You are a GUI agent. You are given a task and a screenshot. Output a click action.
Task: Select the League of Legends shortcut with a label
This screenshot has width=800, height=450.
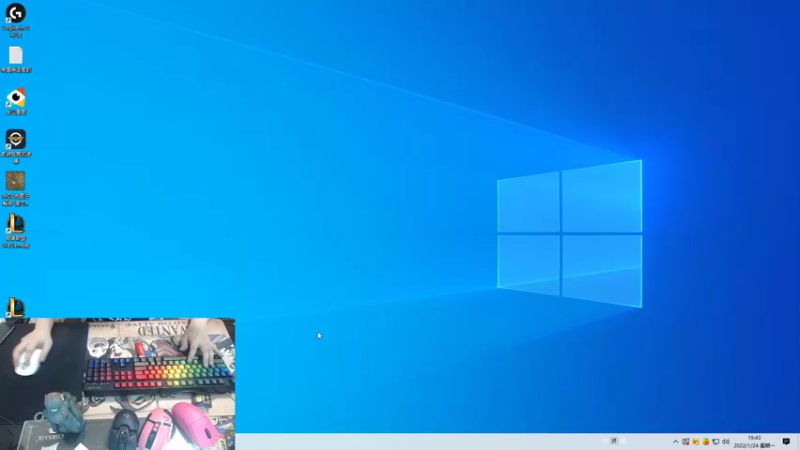16,231
